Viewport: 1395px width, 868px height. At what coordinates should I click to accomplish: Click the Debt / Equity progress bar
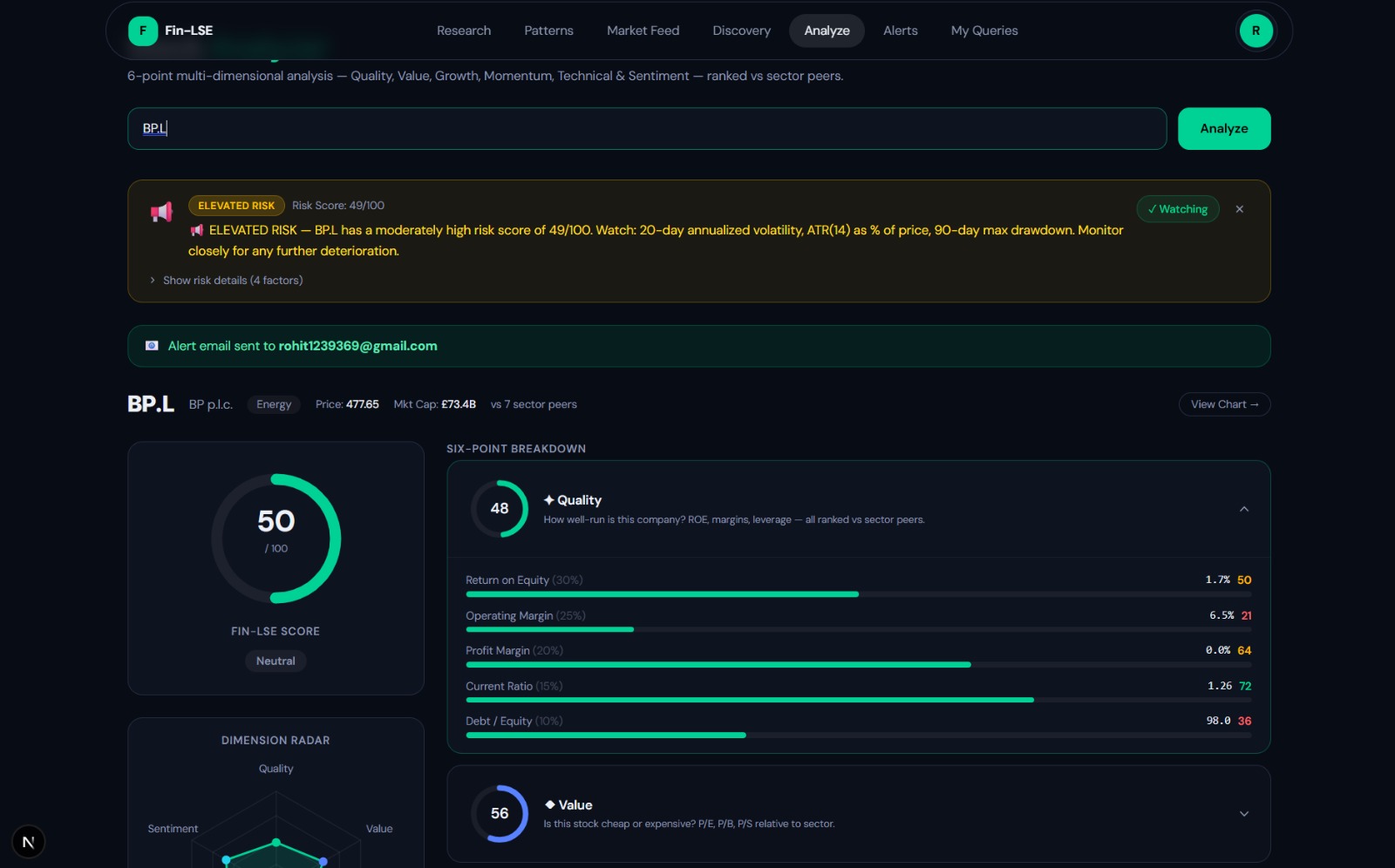point(859,736)
